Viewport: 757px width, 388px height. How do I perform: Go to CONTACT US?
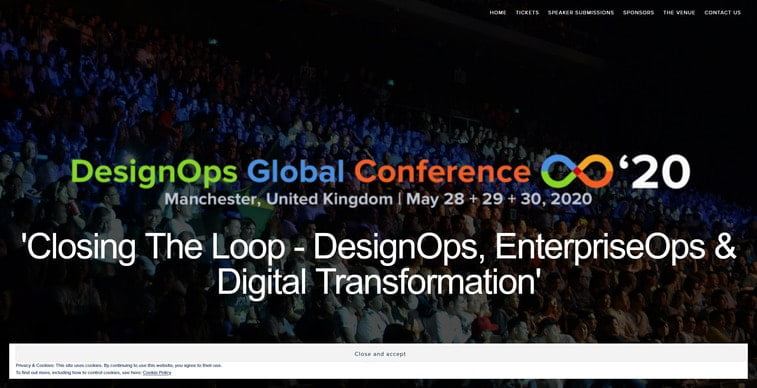click(x=722, y=13)
